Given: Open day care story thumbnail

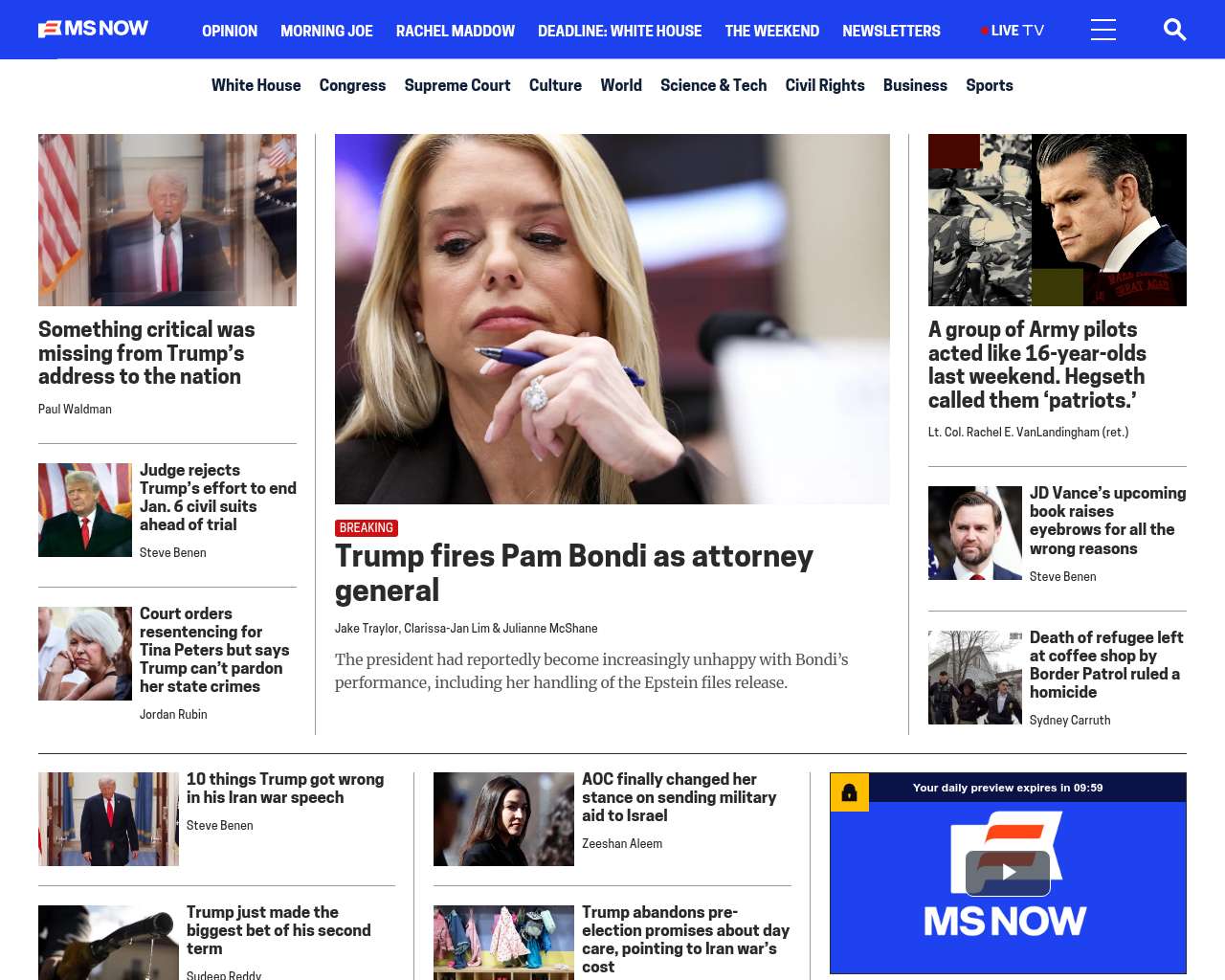Looking at the screenshot, I should 503,943.
